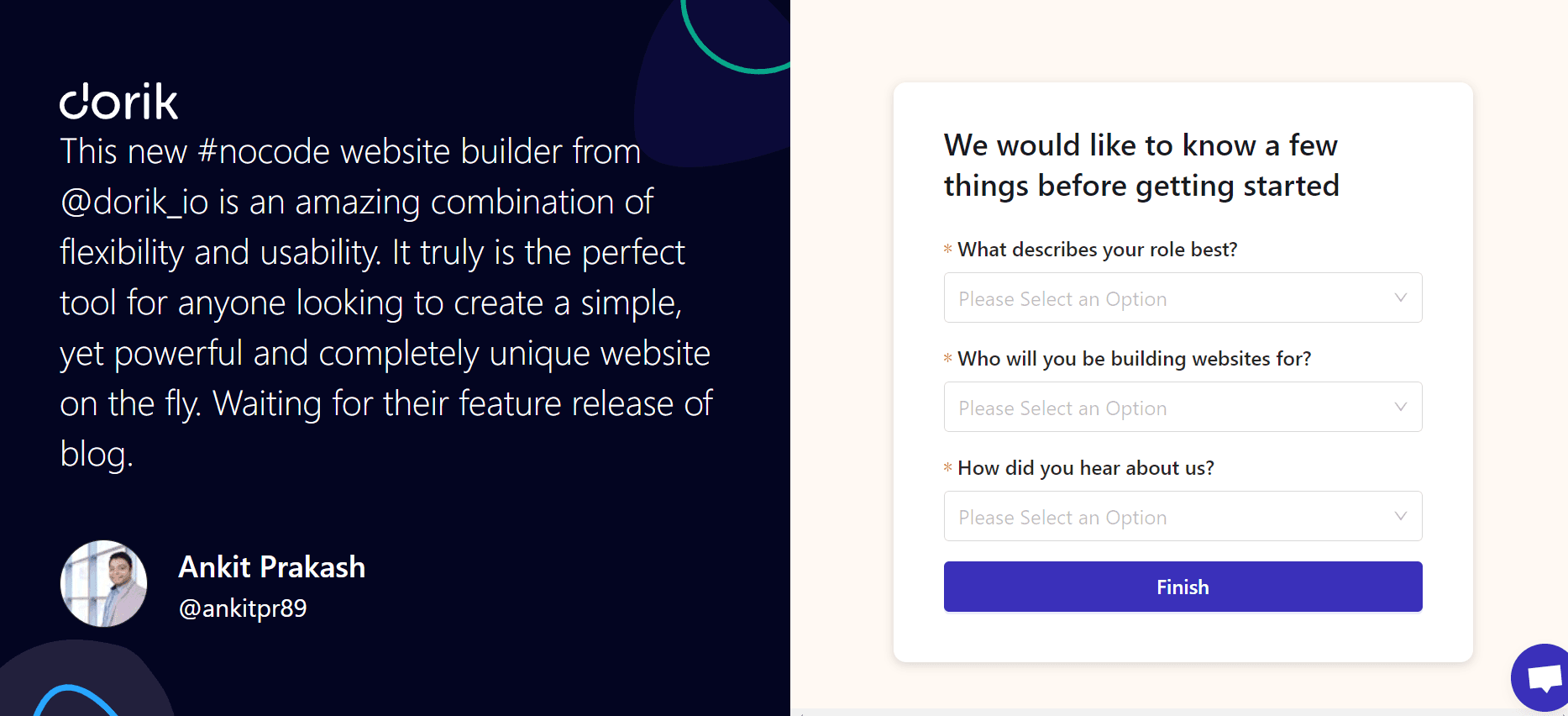Click the dorik logo
1568x716 pixels.
pos(118,100)
